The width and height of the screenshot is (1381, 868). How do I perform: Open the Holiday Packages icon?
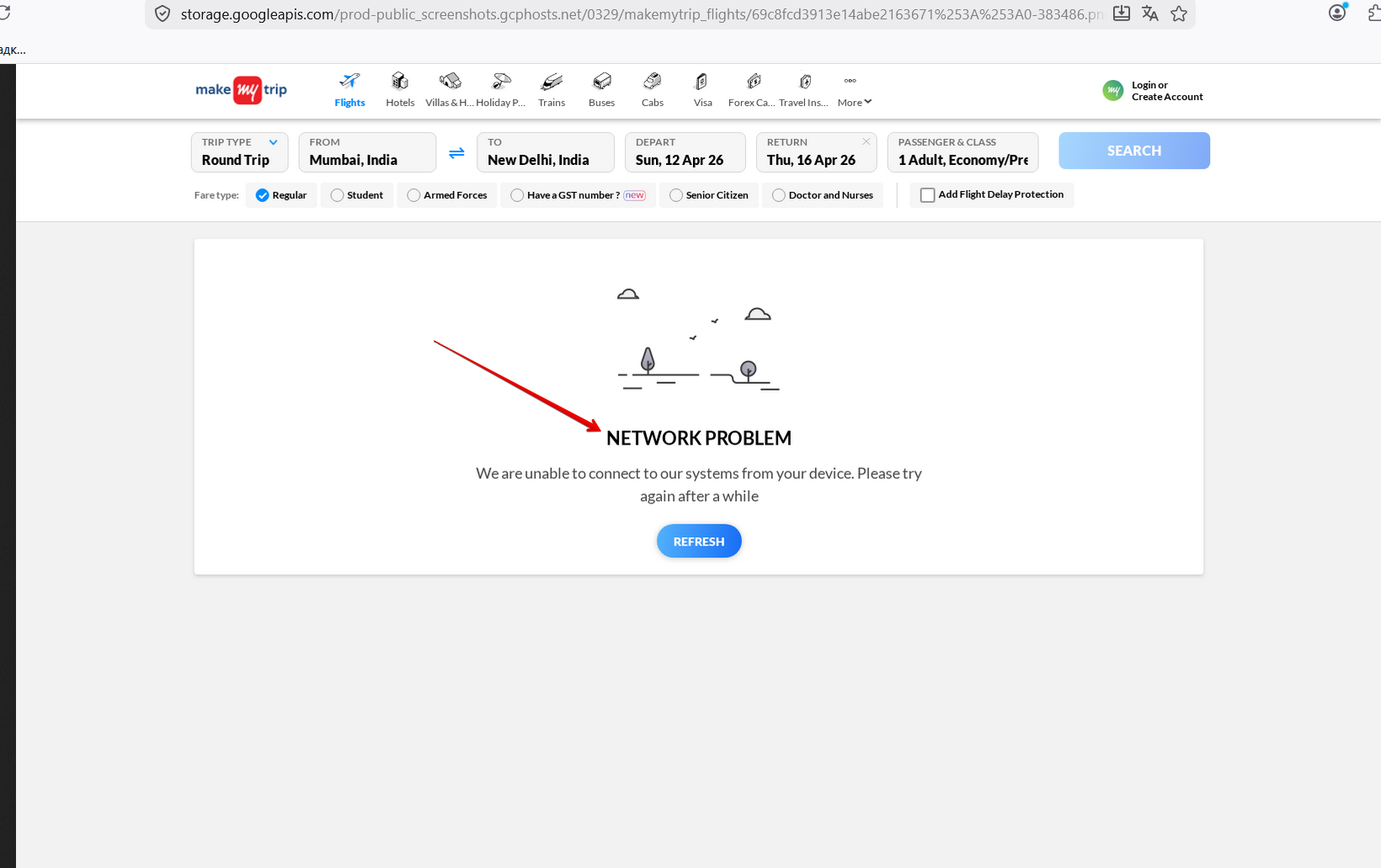[501, 82]
